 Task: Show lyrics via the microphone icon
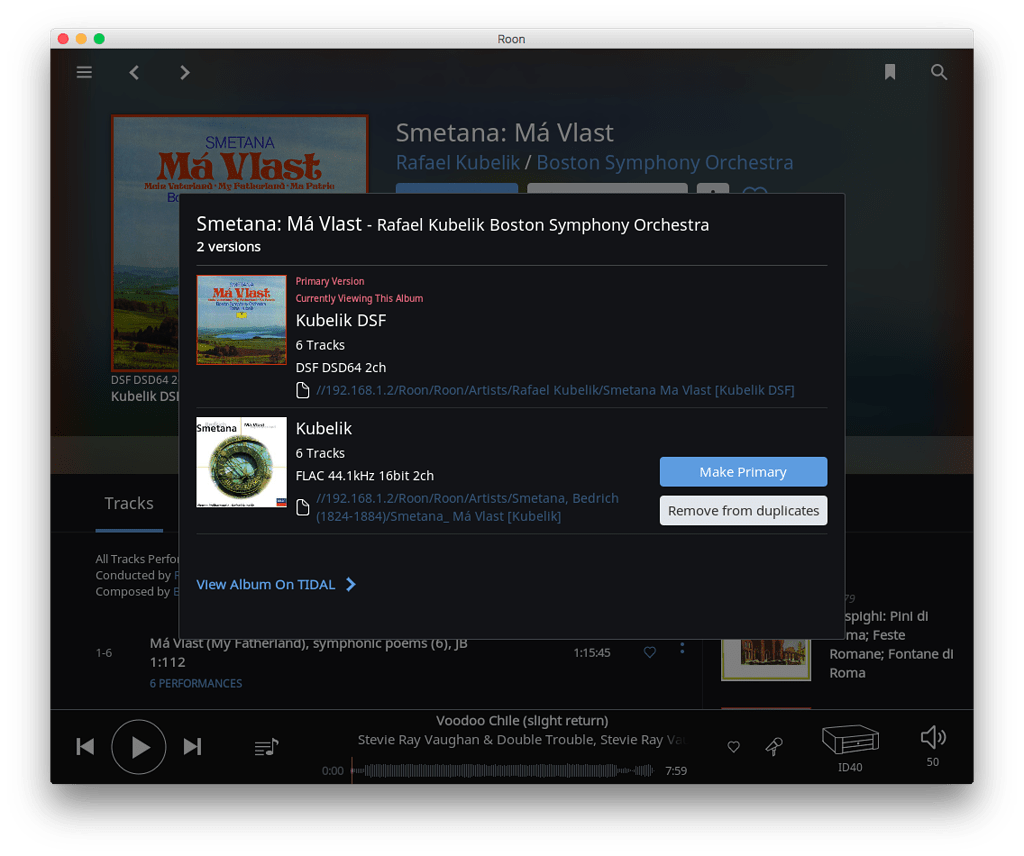774,746
